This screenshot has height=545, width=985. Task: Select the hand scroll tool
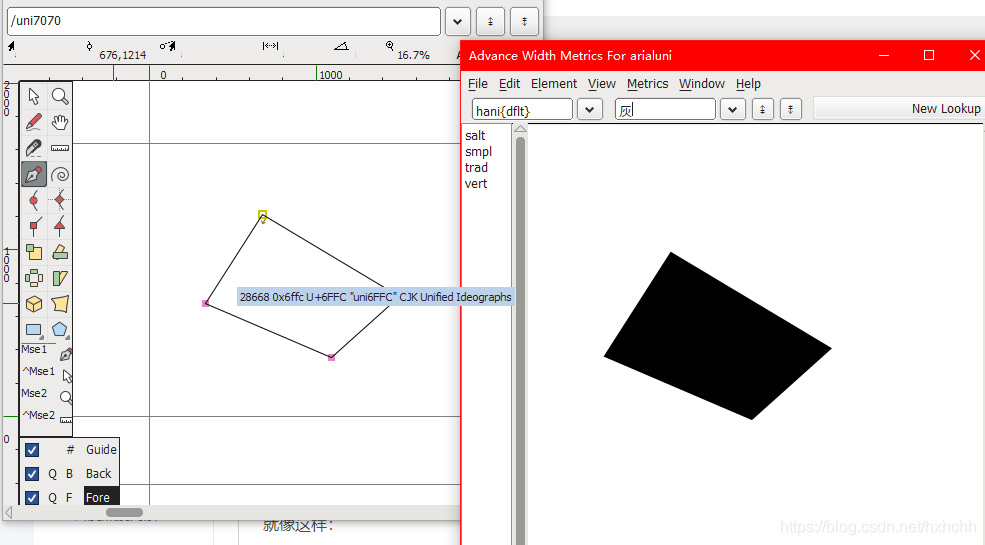60,122
